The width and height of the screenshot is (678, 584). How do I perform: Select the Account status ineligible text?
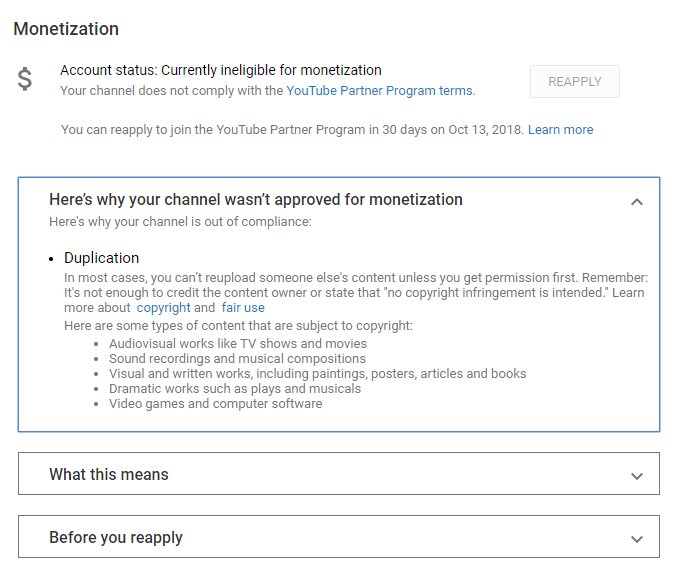[x=221, y=70]
